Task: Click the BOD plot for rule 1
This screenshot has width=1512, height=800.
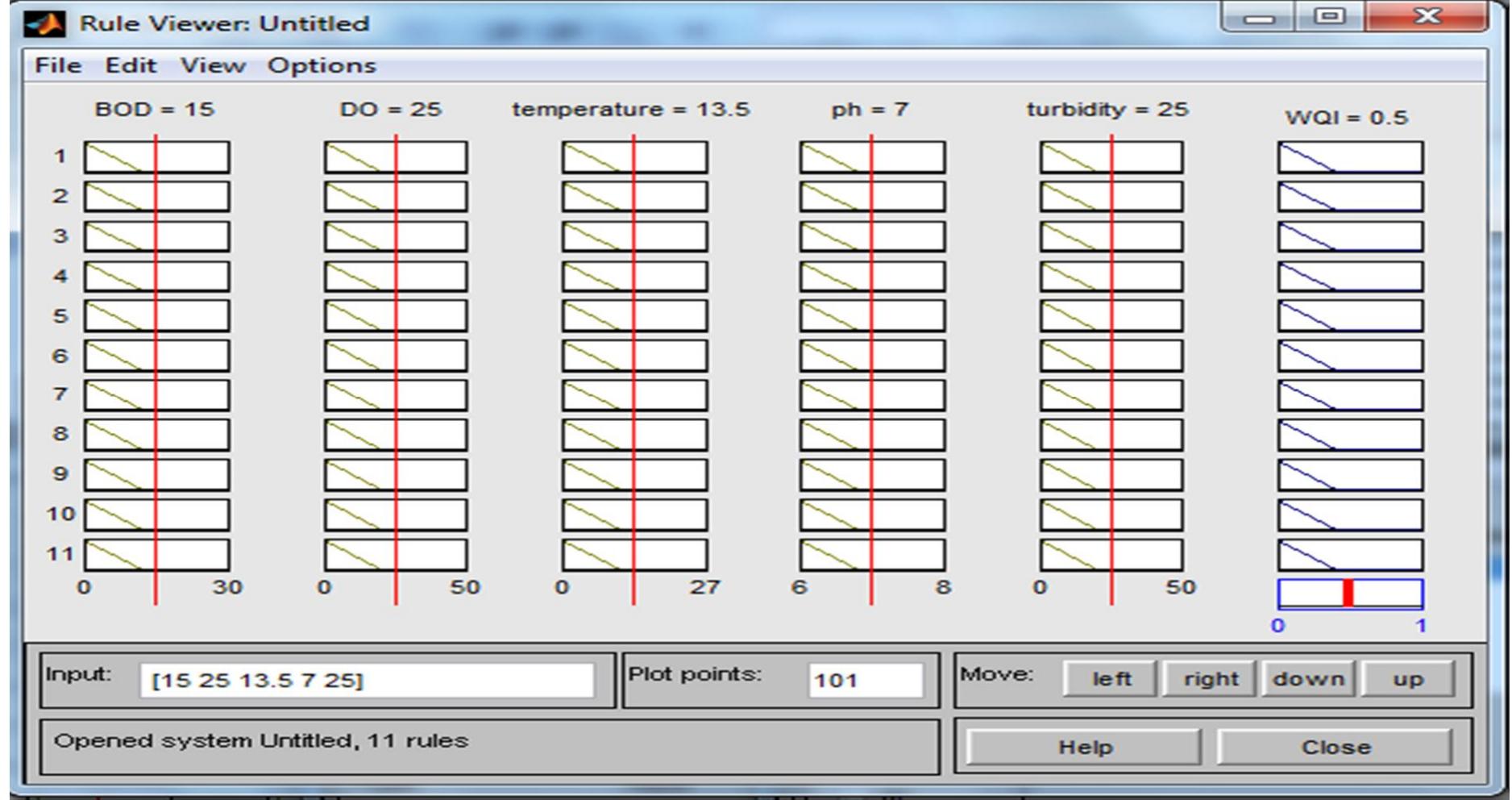Action: 156,157
